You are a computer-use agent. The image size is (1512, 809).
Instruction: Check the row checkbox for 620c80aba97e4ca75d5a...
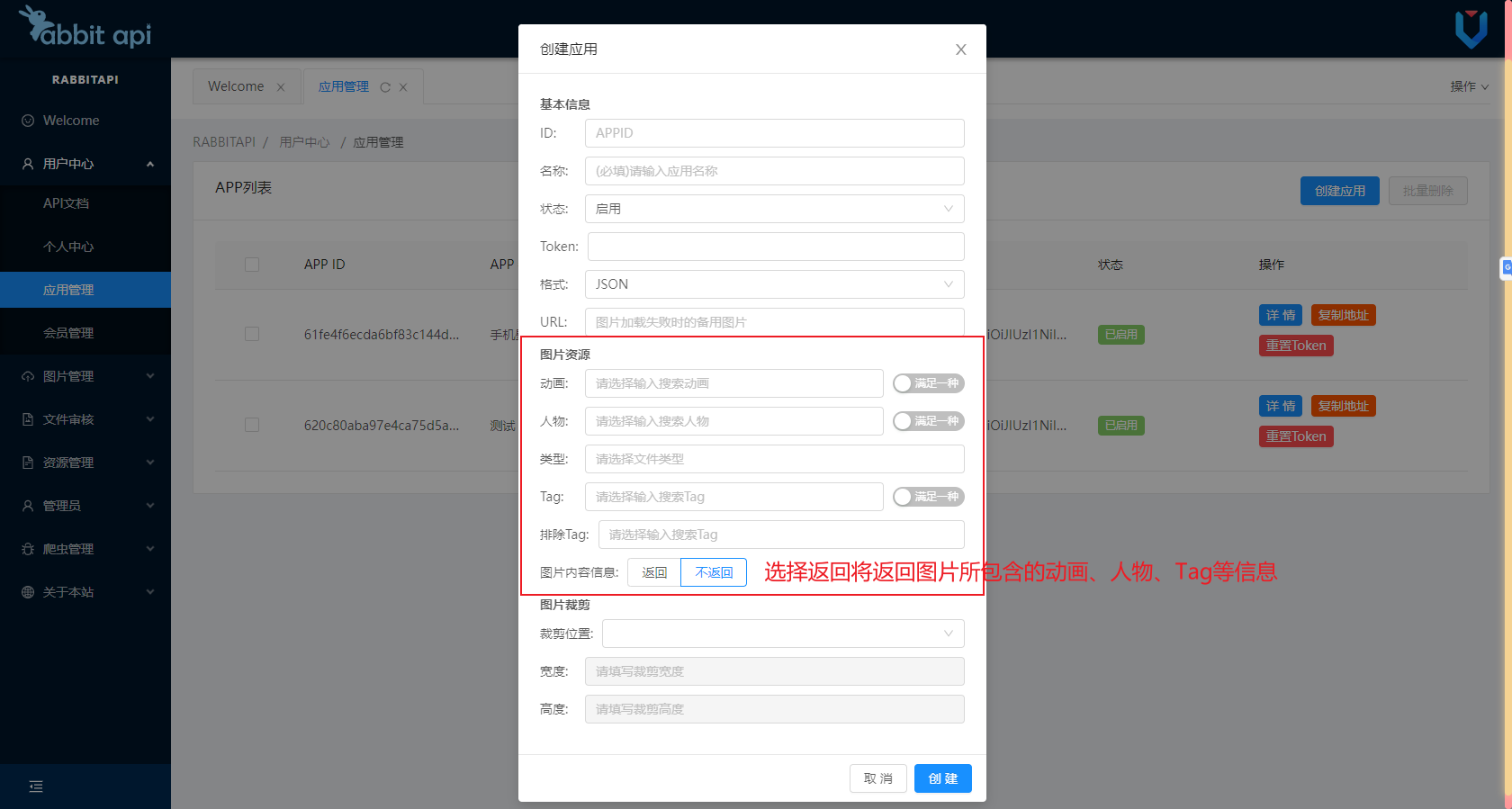(x=252, y=425)
